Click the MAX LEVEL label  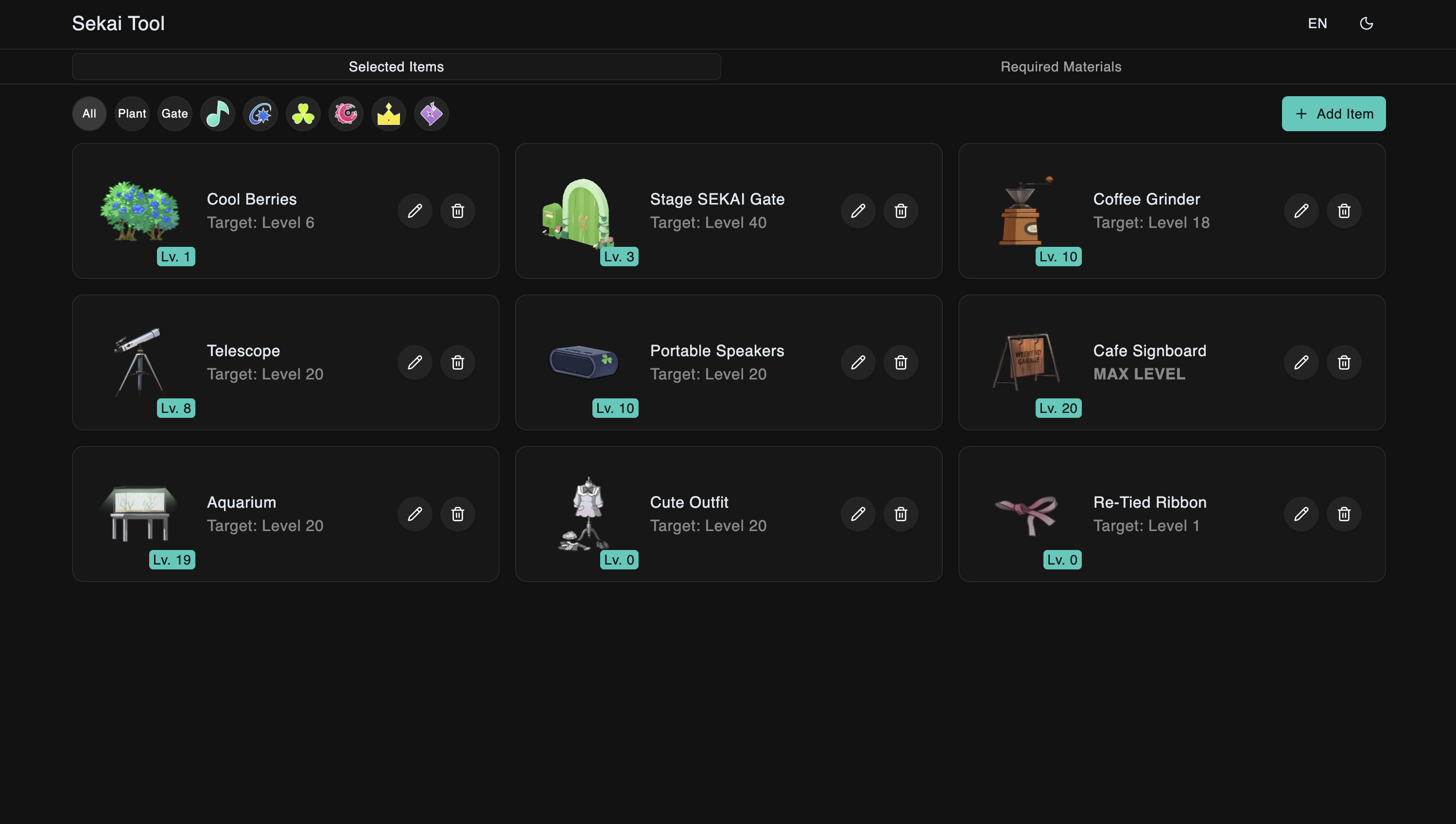[1139, 374]
